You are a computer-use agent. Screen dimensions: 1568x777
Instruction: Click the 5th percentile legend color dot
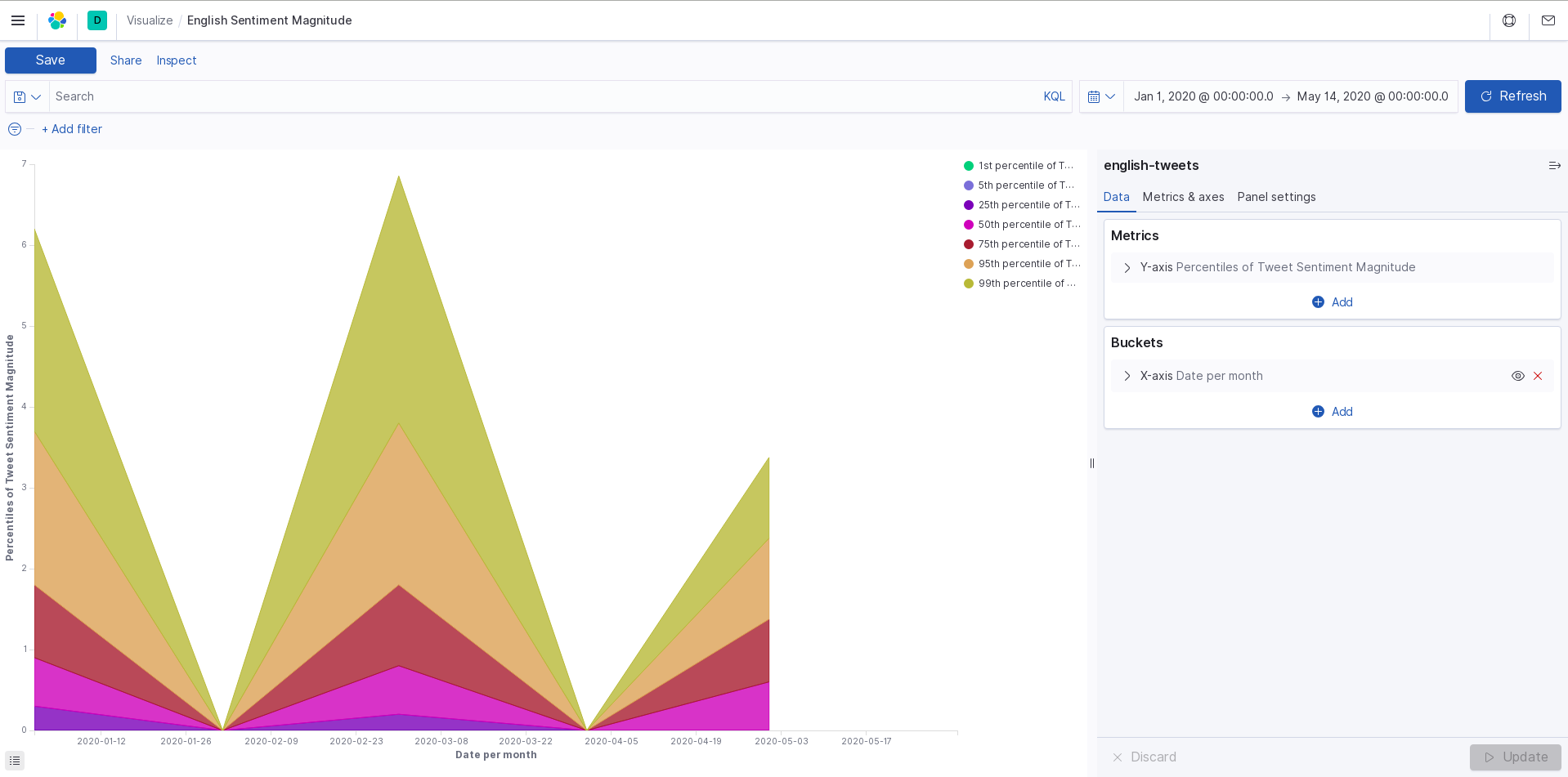point(969,185)
